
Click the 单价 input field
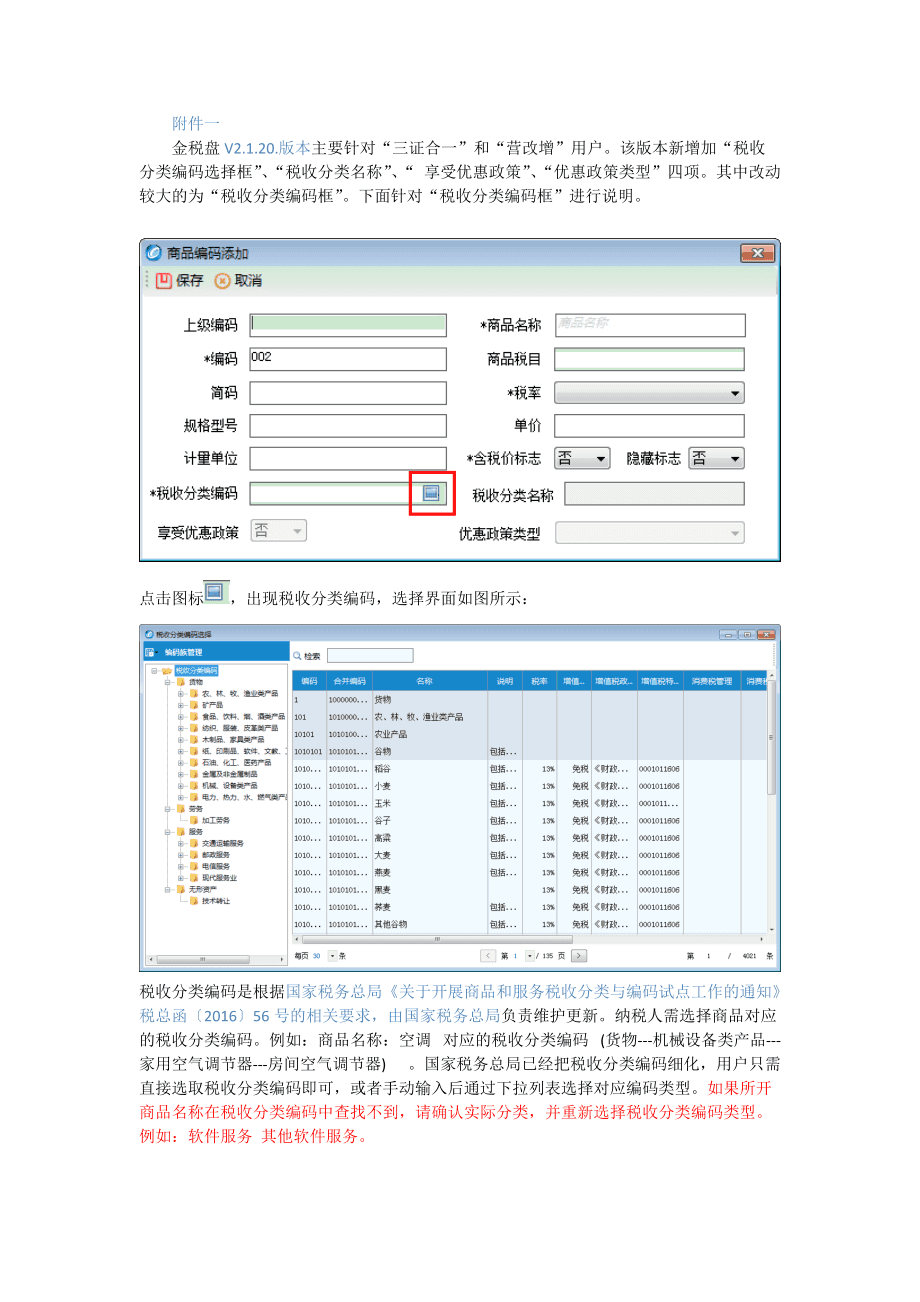point(650,426)
